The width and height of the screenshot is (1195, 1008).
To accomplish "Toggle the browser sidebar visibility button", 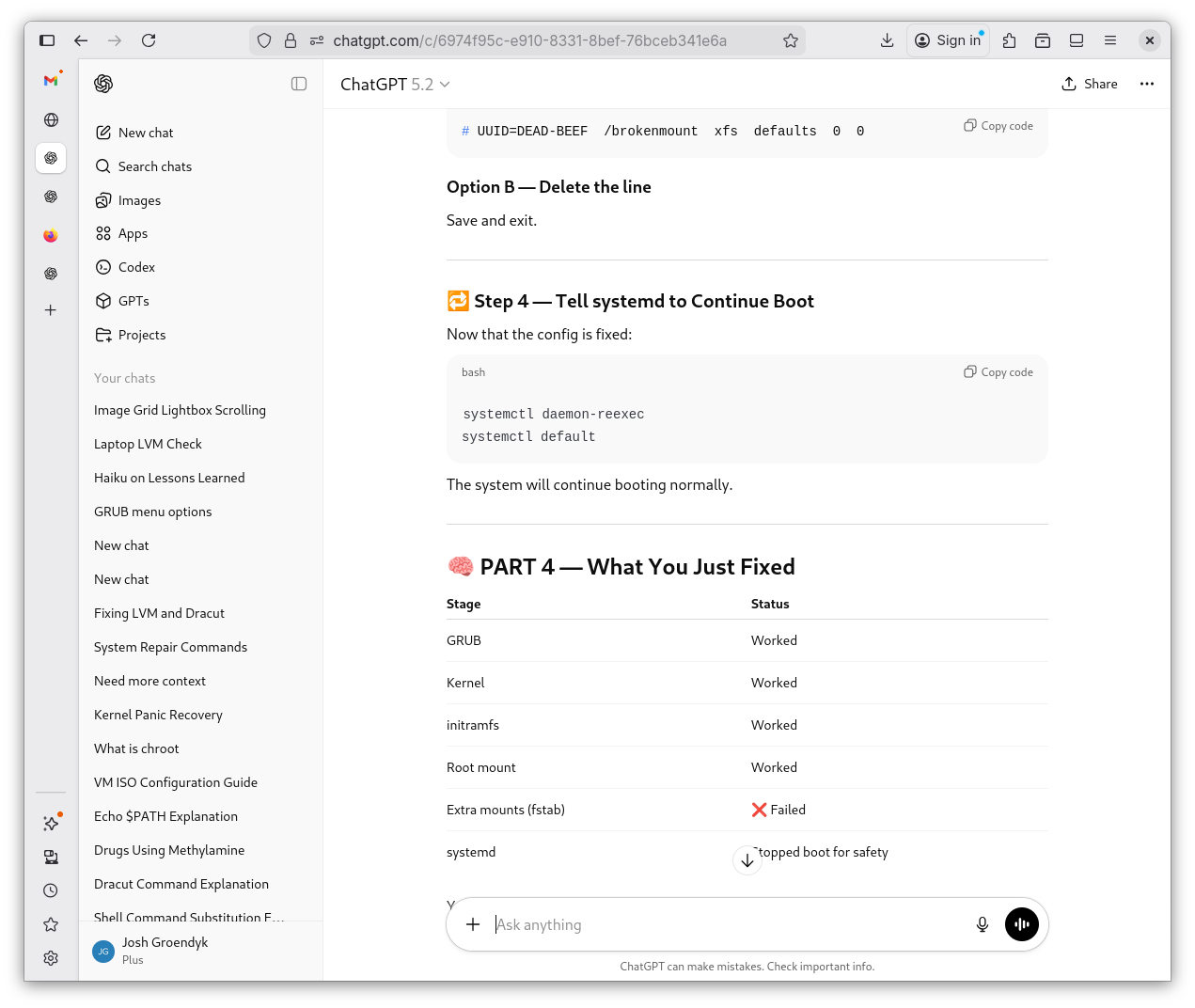I will pos(47,40).
